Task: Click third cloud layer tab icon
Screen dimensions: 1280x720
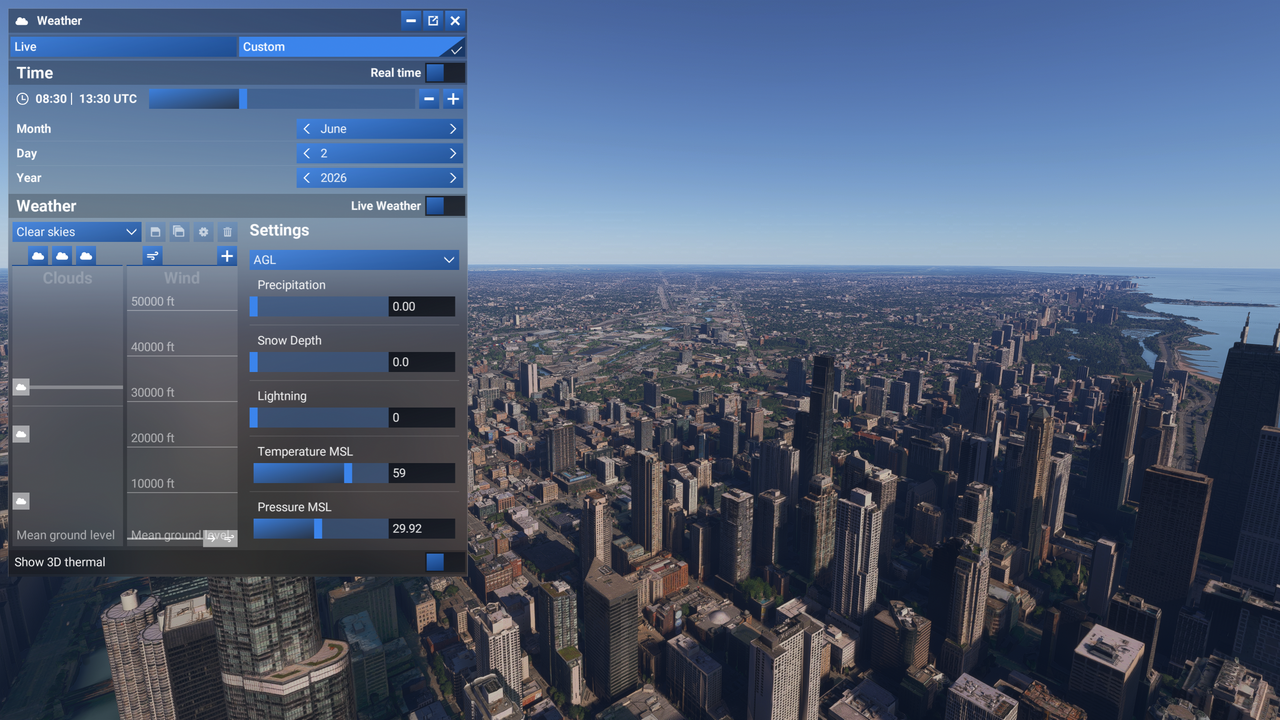Action: pos(86,256)
